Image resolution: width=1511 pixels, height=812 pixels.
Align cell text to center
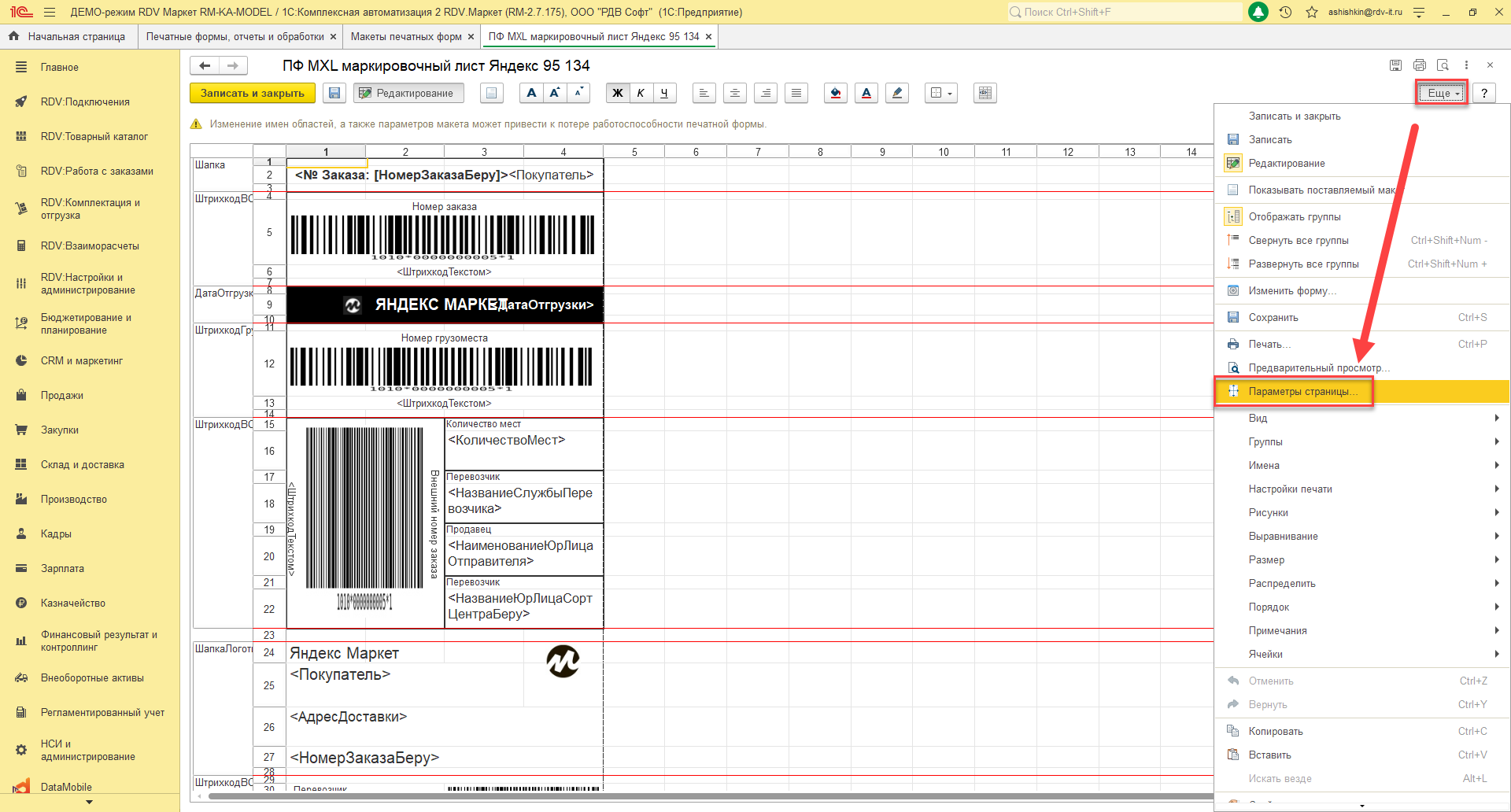734,93
